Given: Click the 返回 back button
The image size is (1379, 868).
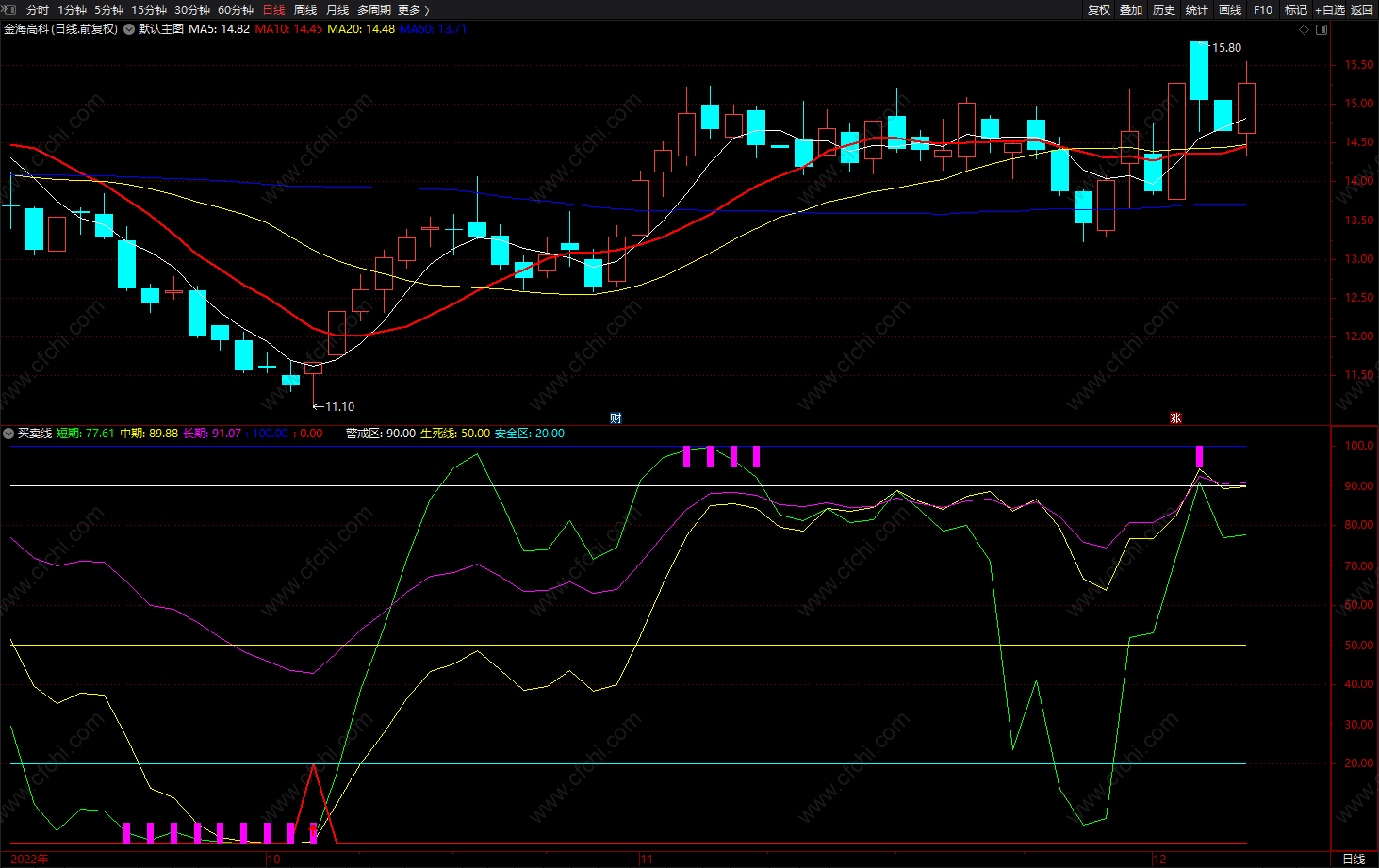Looking at the screenshot, I should [x=1362, y=9].
